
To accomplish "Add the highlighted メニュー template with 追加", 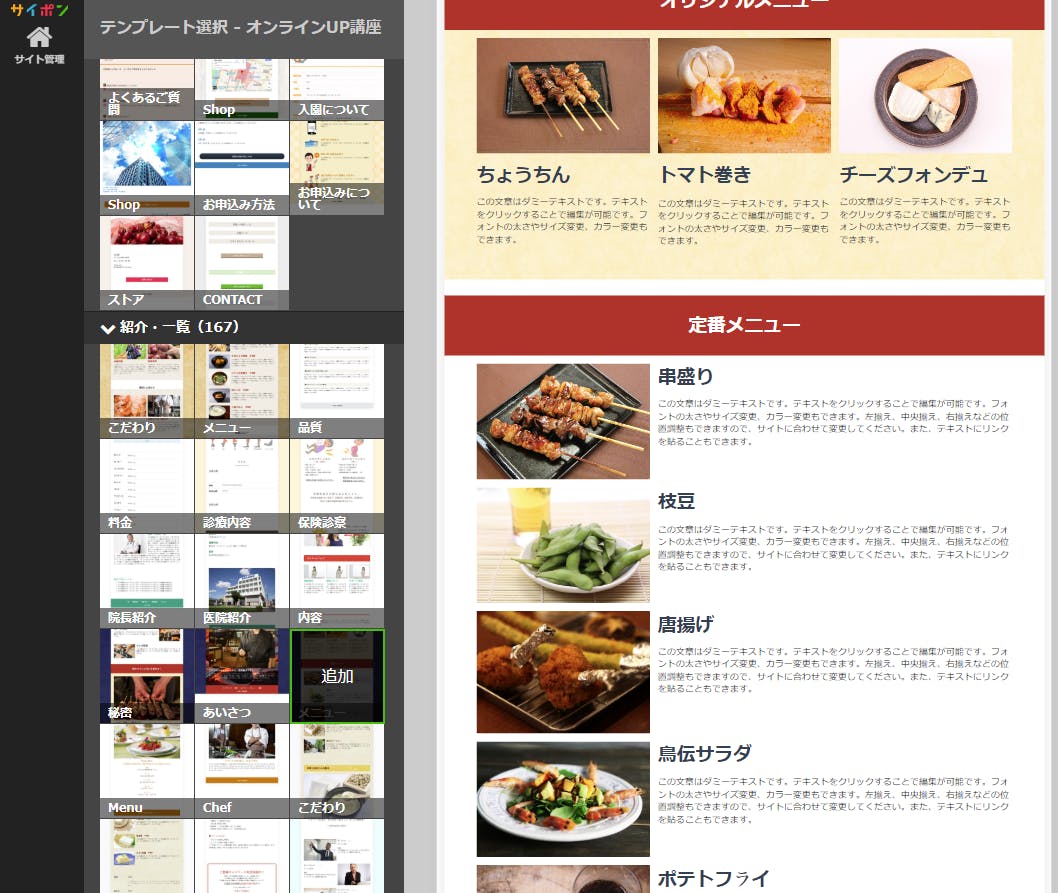I will coord(337,676).
